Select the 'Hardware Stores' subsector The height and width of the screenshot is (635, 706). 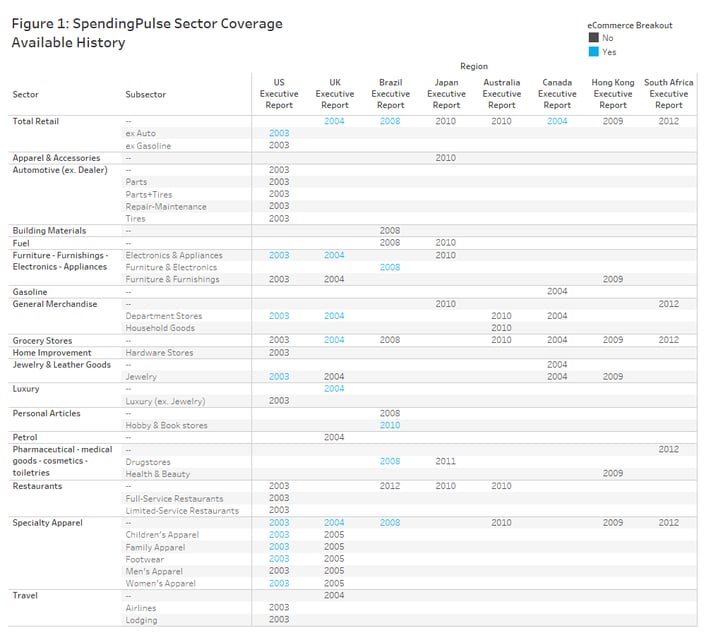click(159, 353)
